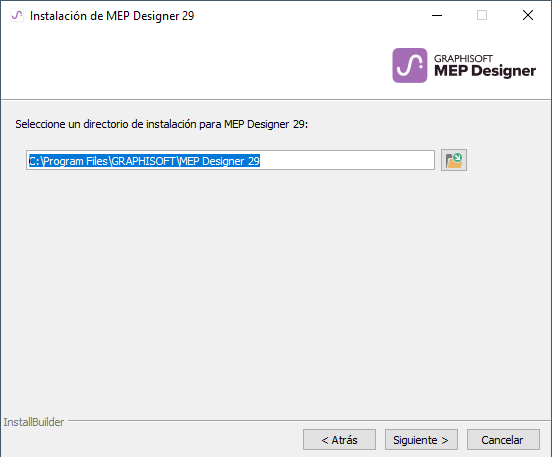Close the installer window
The width and height of the screenshot is (552, 457).
click(528, 15)
